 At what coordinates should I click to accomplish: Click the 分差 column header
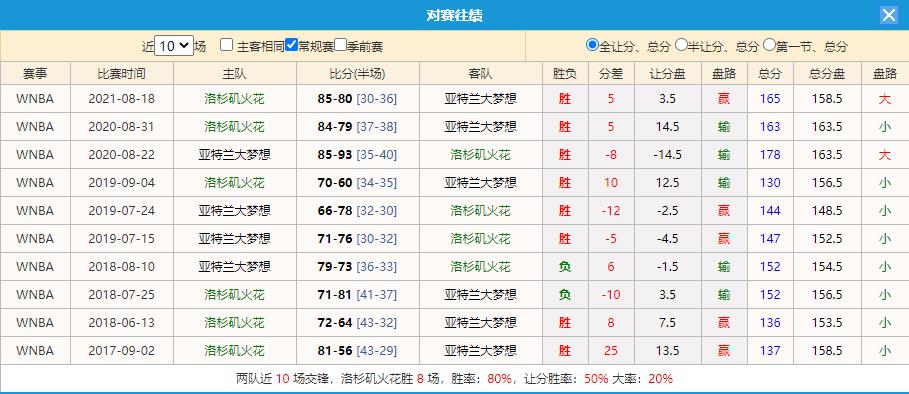point(611,74)
